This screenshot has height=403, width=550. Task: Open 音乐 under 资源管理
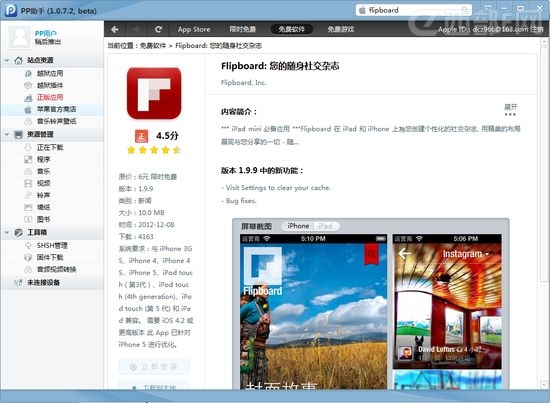pos(43,171)
